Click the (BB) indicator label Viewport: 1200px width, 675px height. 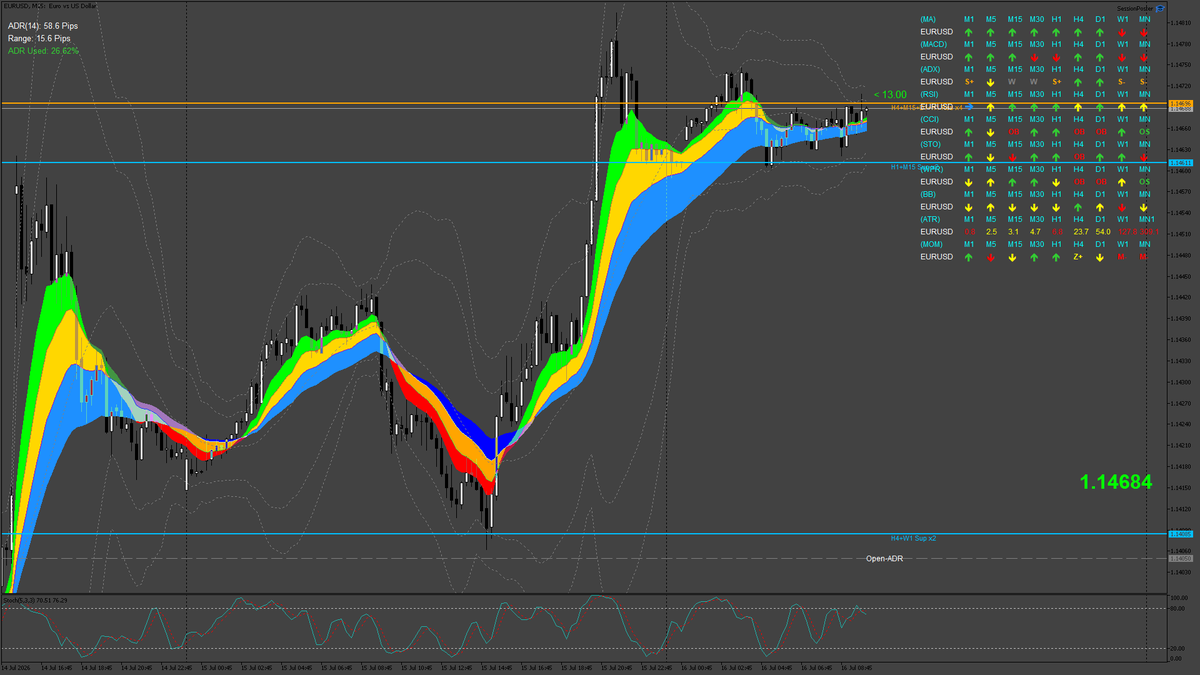929,194
